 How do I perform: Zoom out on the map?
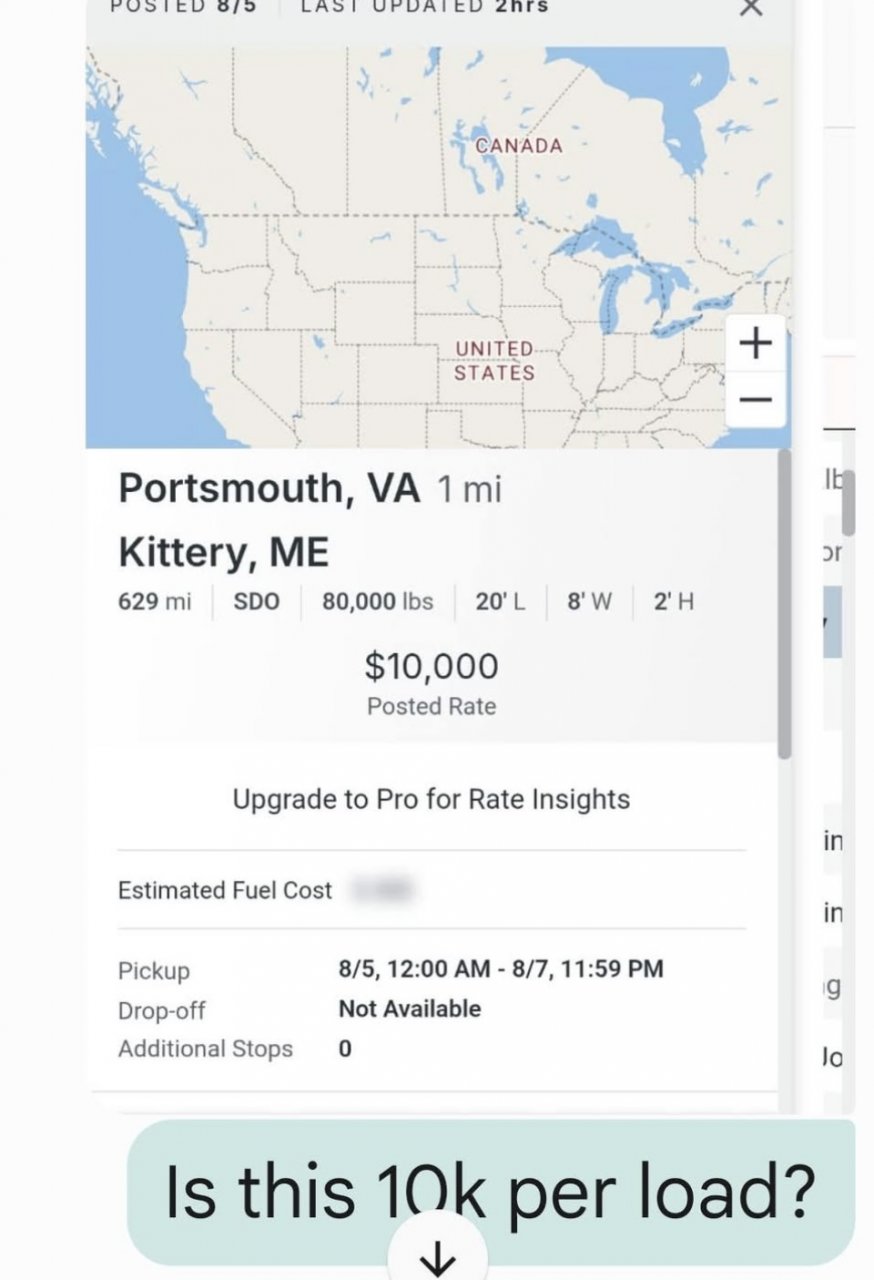coord(756,399)
